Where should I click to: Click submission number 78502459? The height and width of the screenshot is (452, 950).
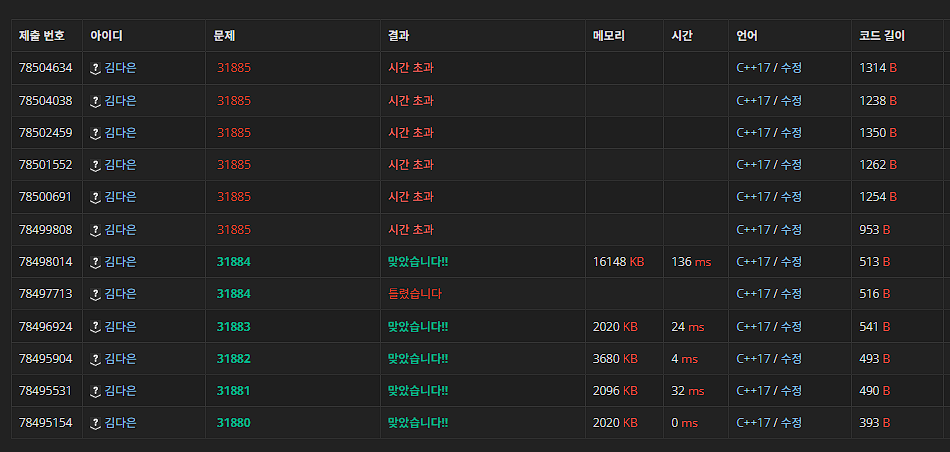(45, 133)
